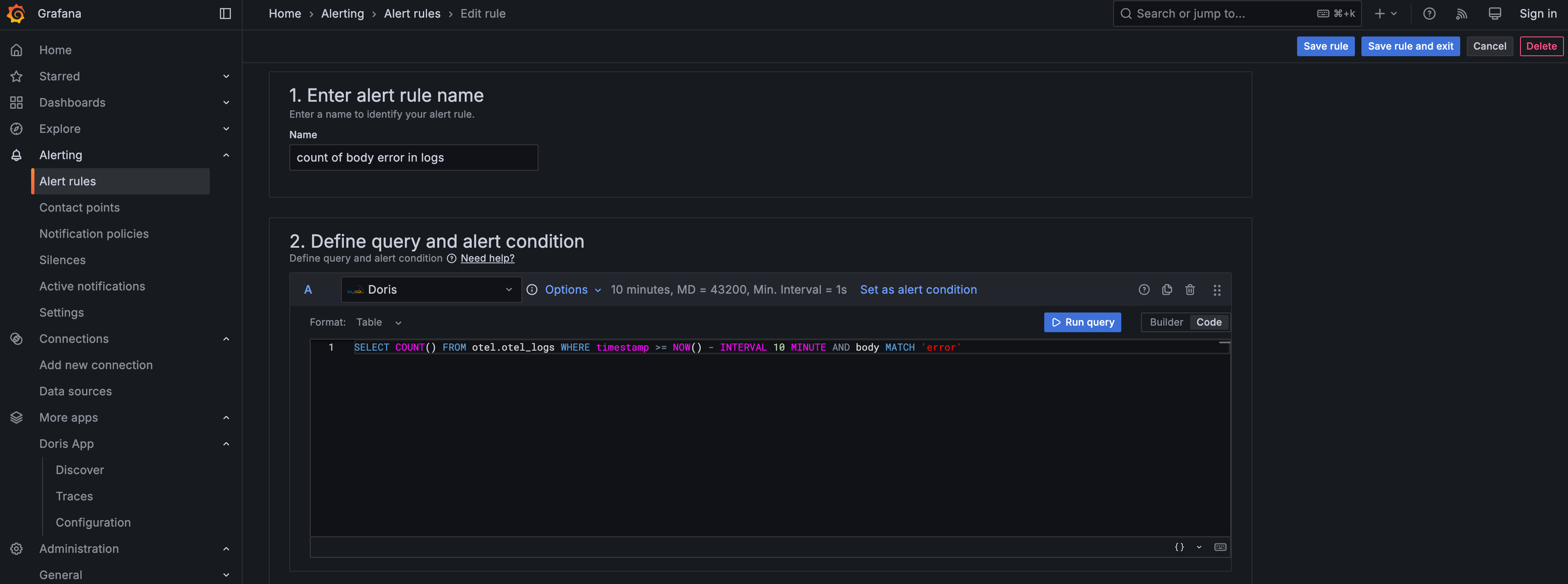Switch query editor to Code mode

[1209, 322]
